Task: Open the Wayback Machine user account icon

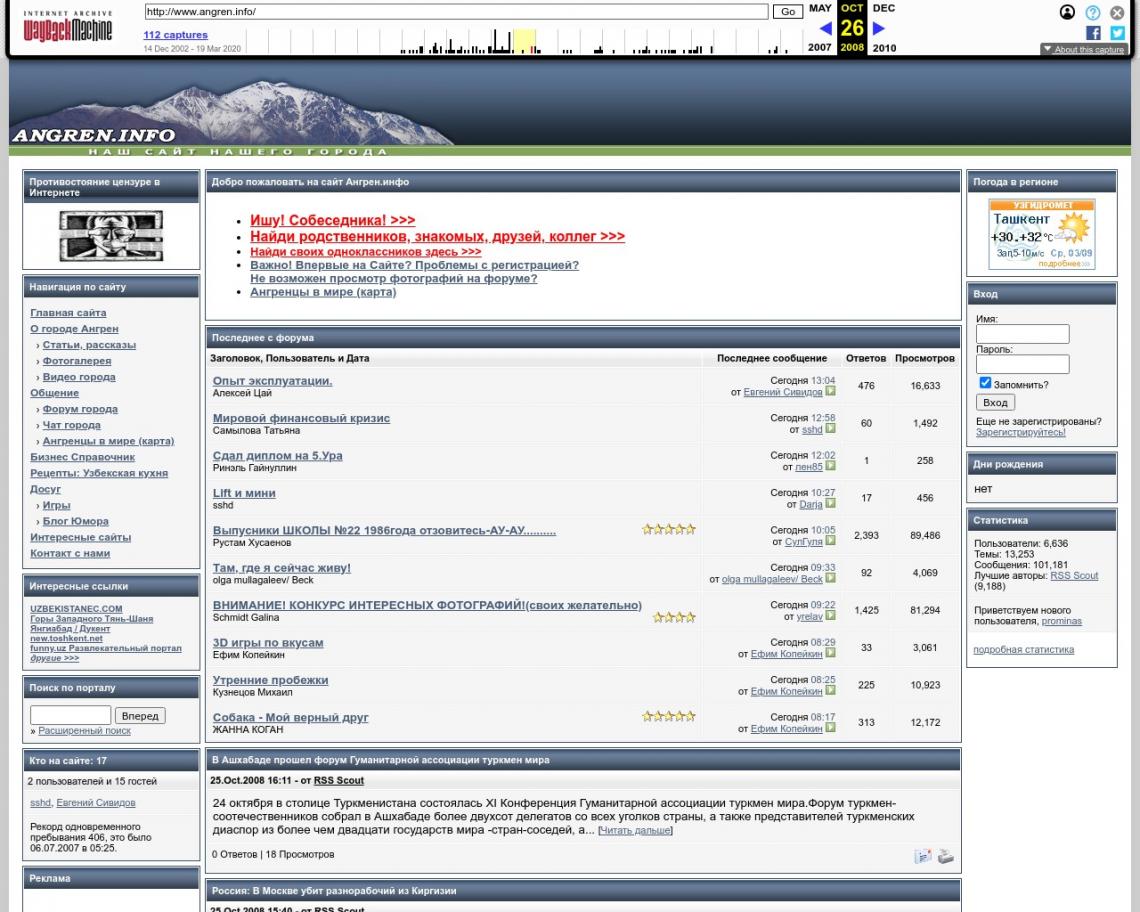Action: (1067, 12)
